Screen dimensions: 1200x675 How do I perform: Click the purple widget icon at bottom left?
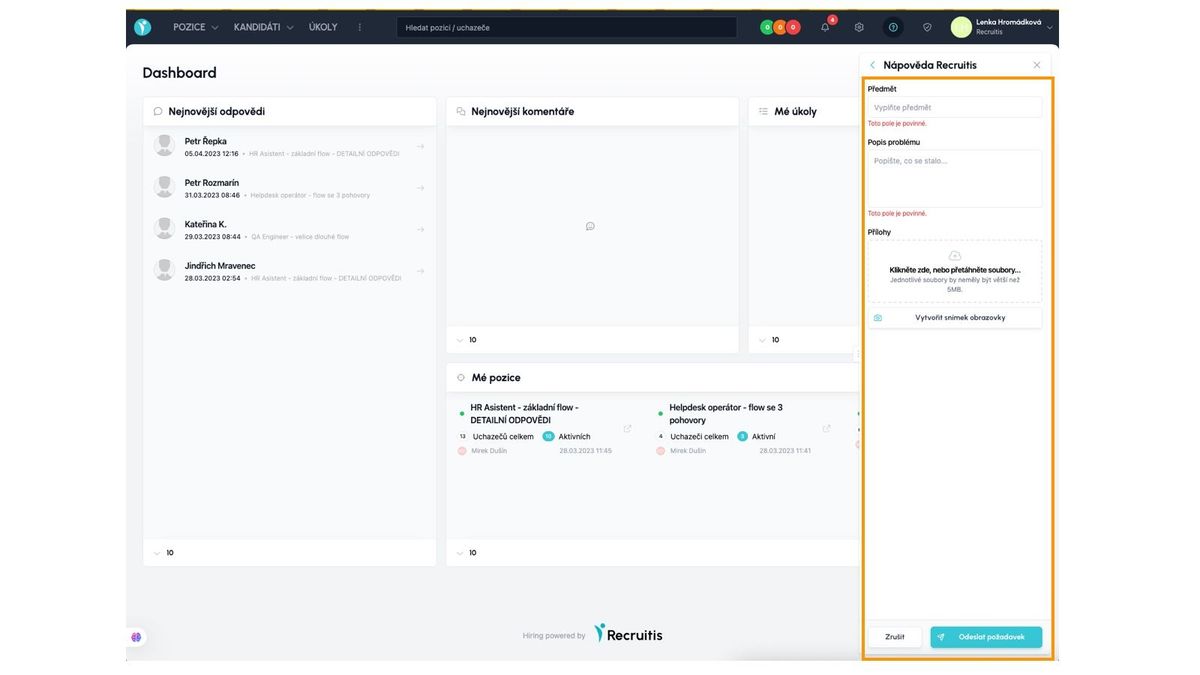click(136, 637)
